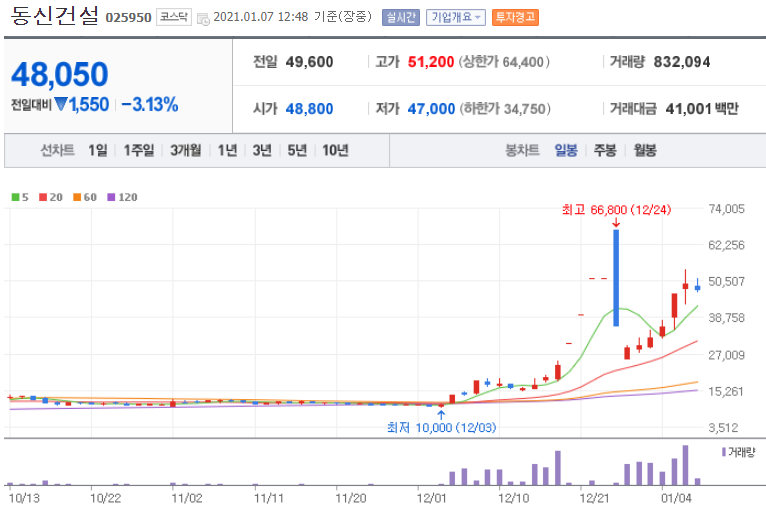Click the 01/04 date axis label
The height and width of the screenshot is (513, 766).
(676, 498)
